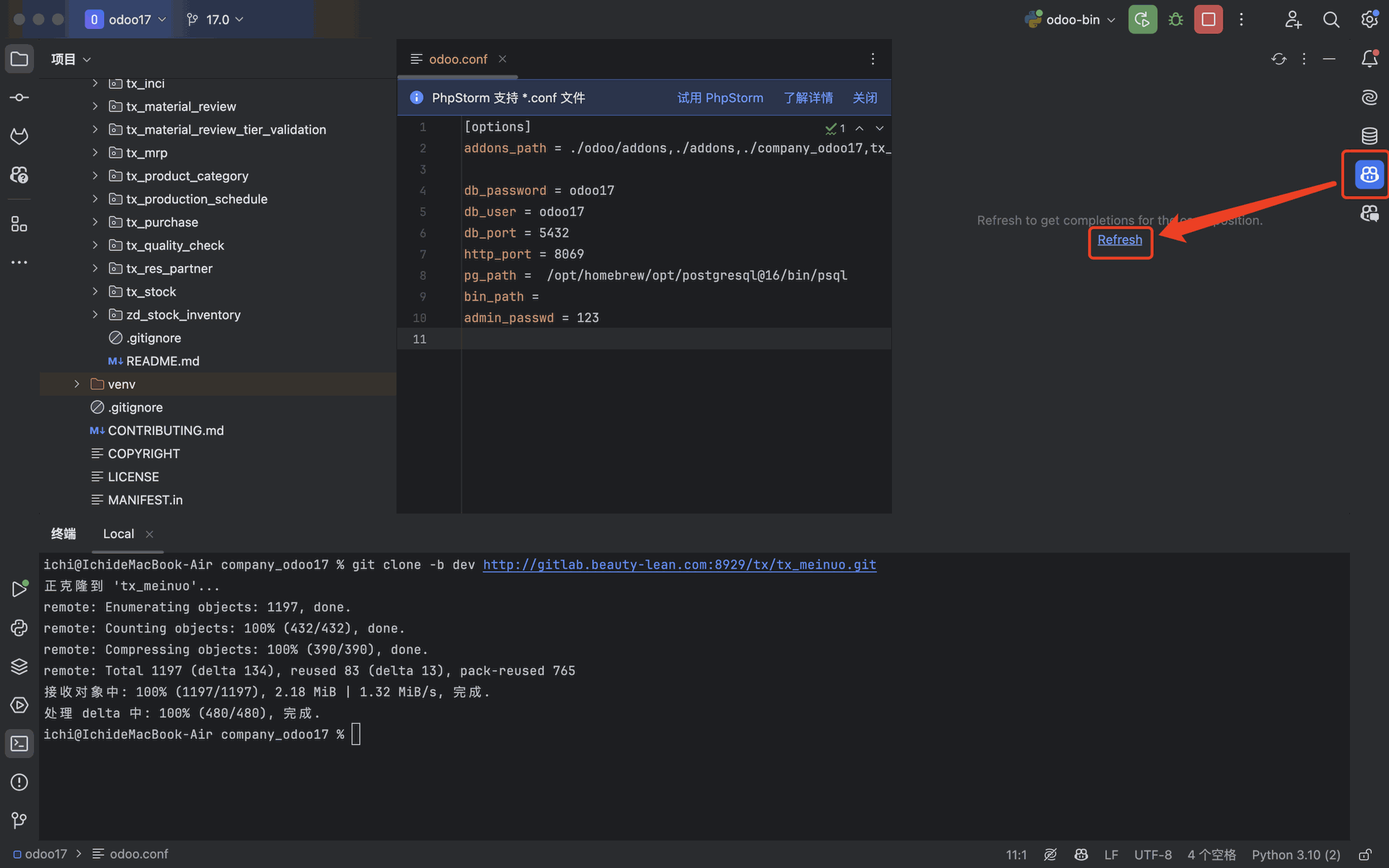1389x868 pixels.
Task: Click the refresh icon in Copilot panel header
Action: pos(1279,59)
